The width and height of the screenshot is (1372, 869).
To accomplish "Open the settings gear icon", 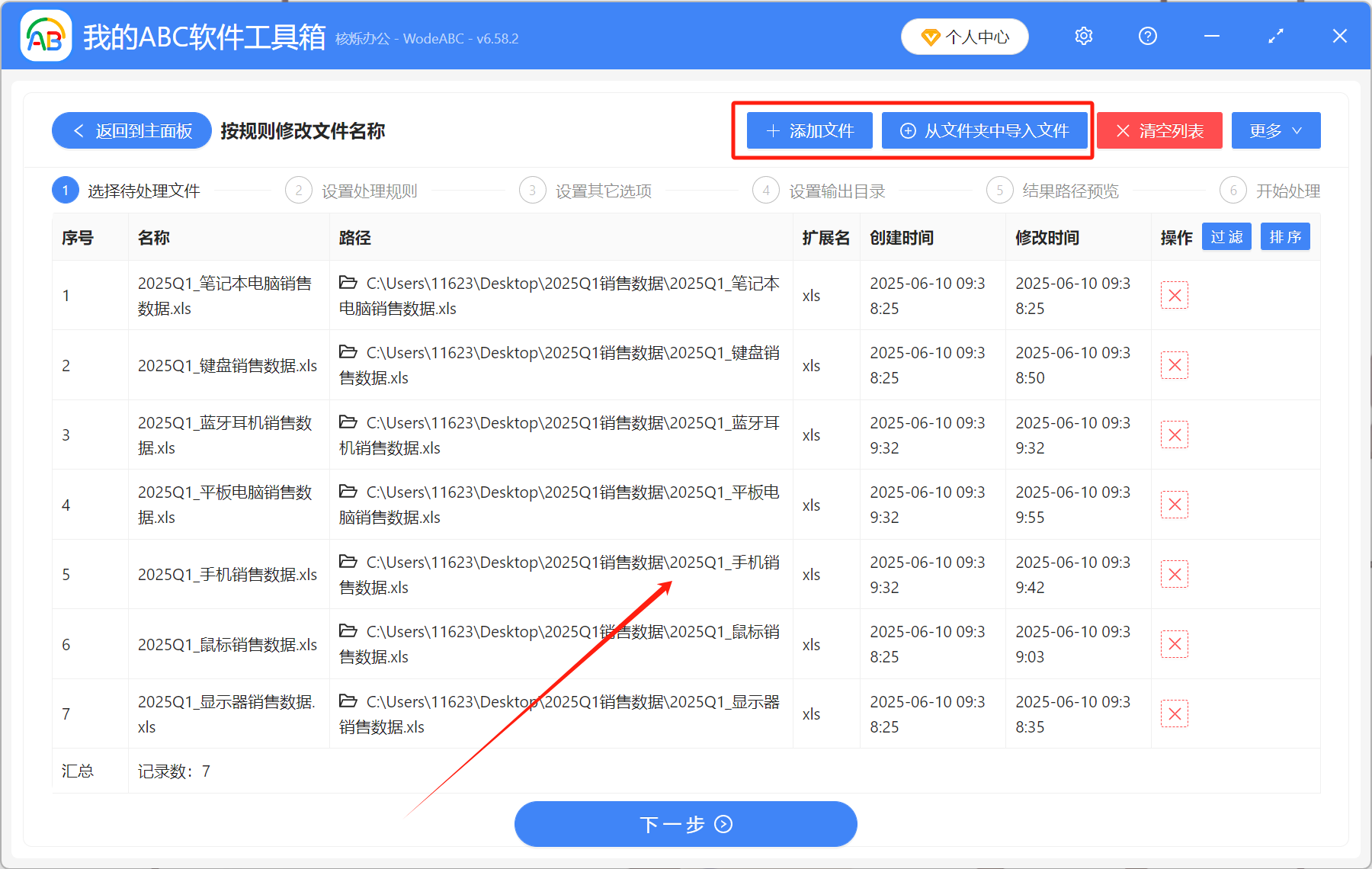I will click(x=1083, y=36).
